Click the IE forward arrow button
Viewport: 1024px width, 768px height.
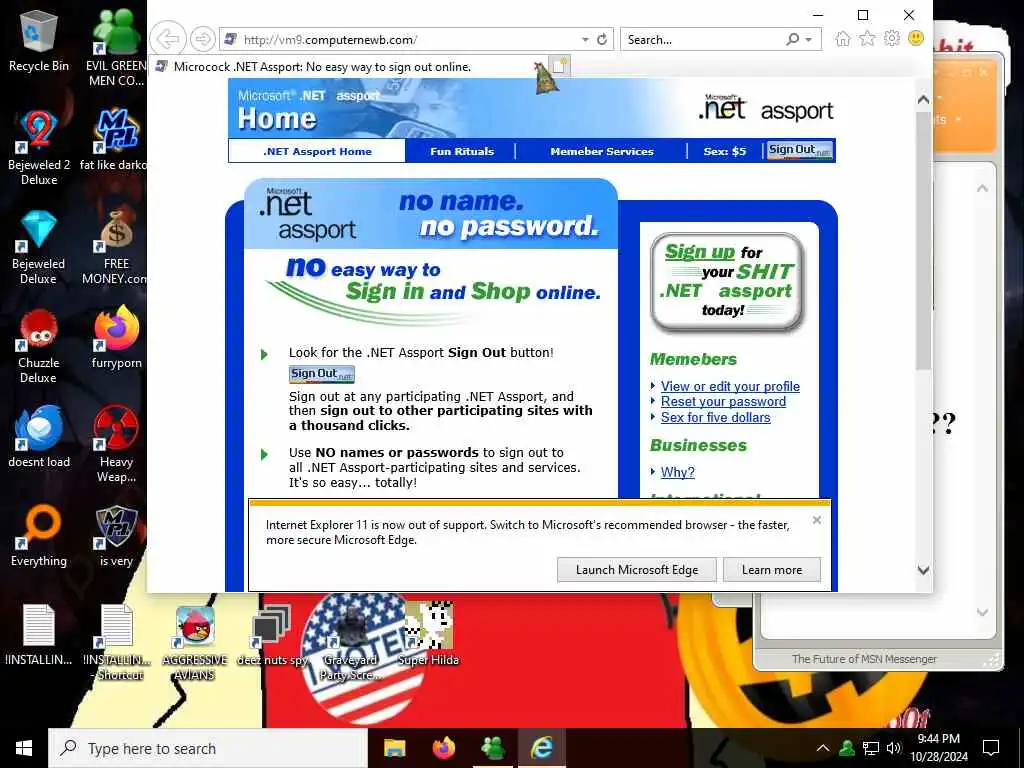coord(202,39)
